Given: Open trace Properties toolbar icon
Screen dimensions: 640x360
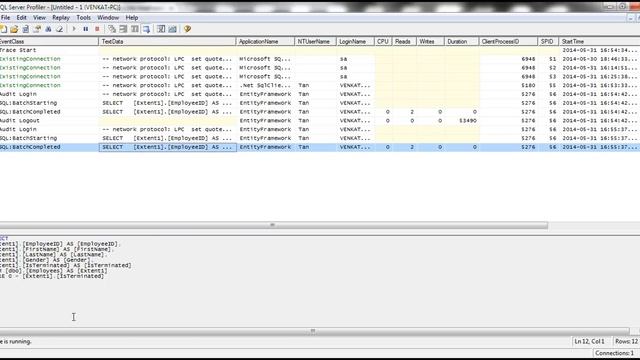Looking at the screenshot, I should tap(37, 29).
